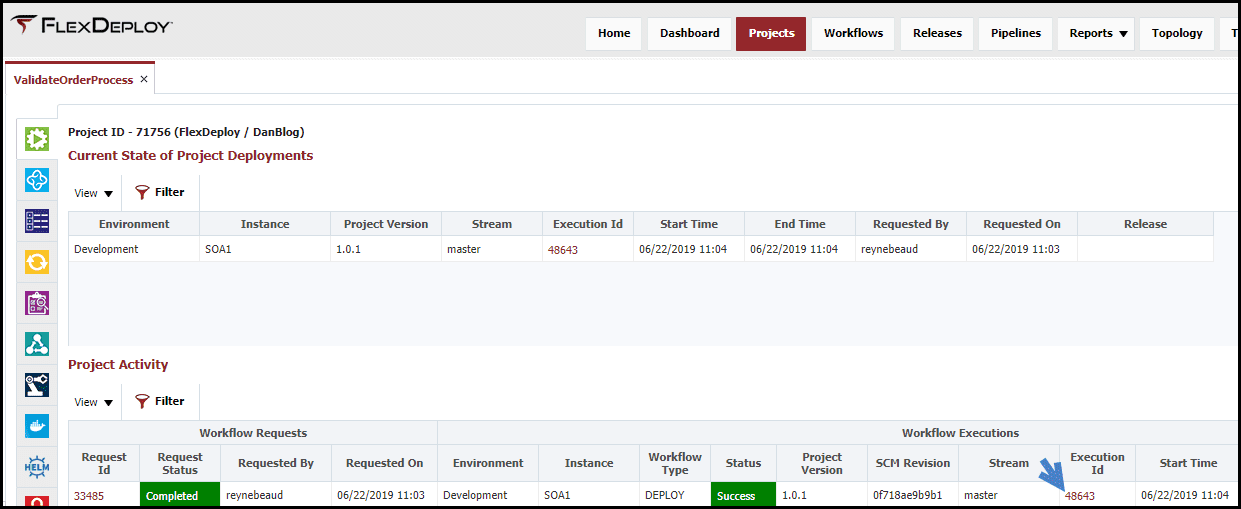This screenshot has height=509, width=1241.
Task: Open the Releases tab
Action: tap(937, 33)
